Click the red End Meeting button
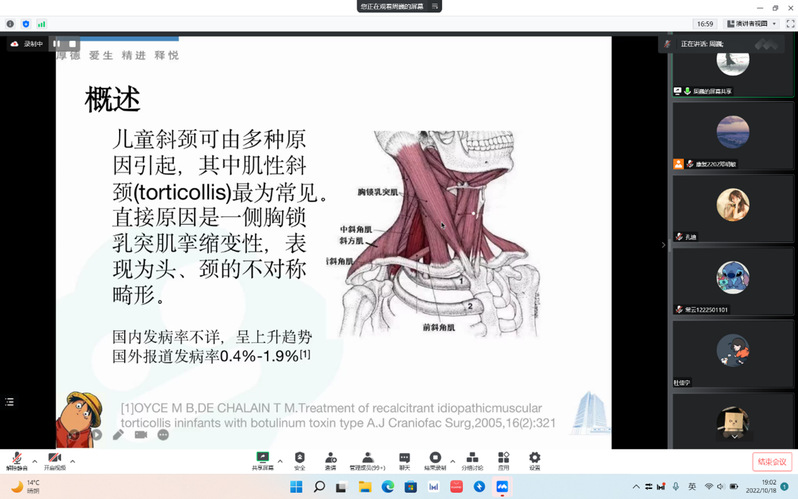Screen dimensions: 798x499 pos(772,461)
